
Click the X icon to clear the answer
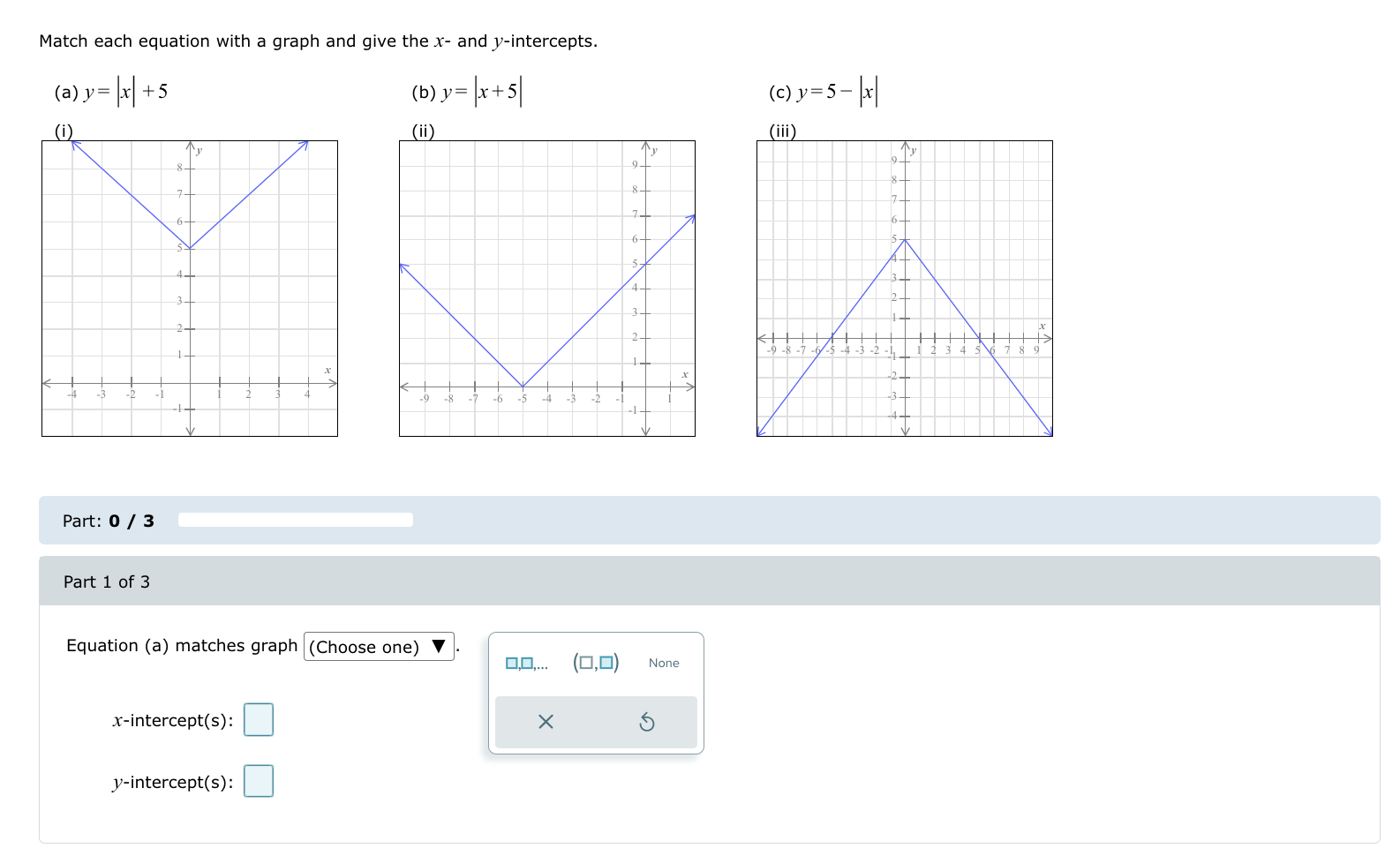[546, 722]
